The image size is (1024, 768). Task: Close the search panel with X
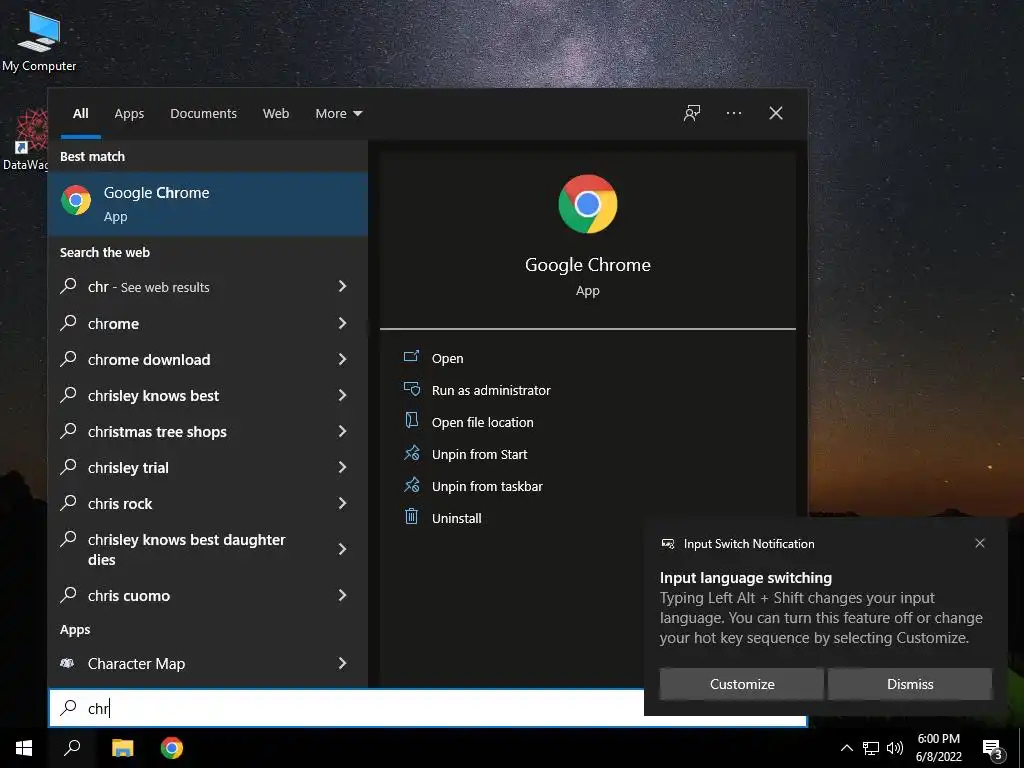[776, 113]
